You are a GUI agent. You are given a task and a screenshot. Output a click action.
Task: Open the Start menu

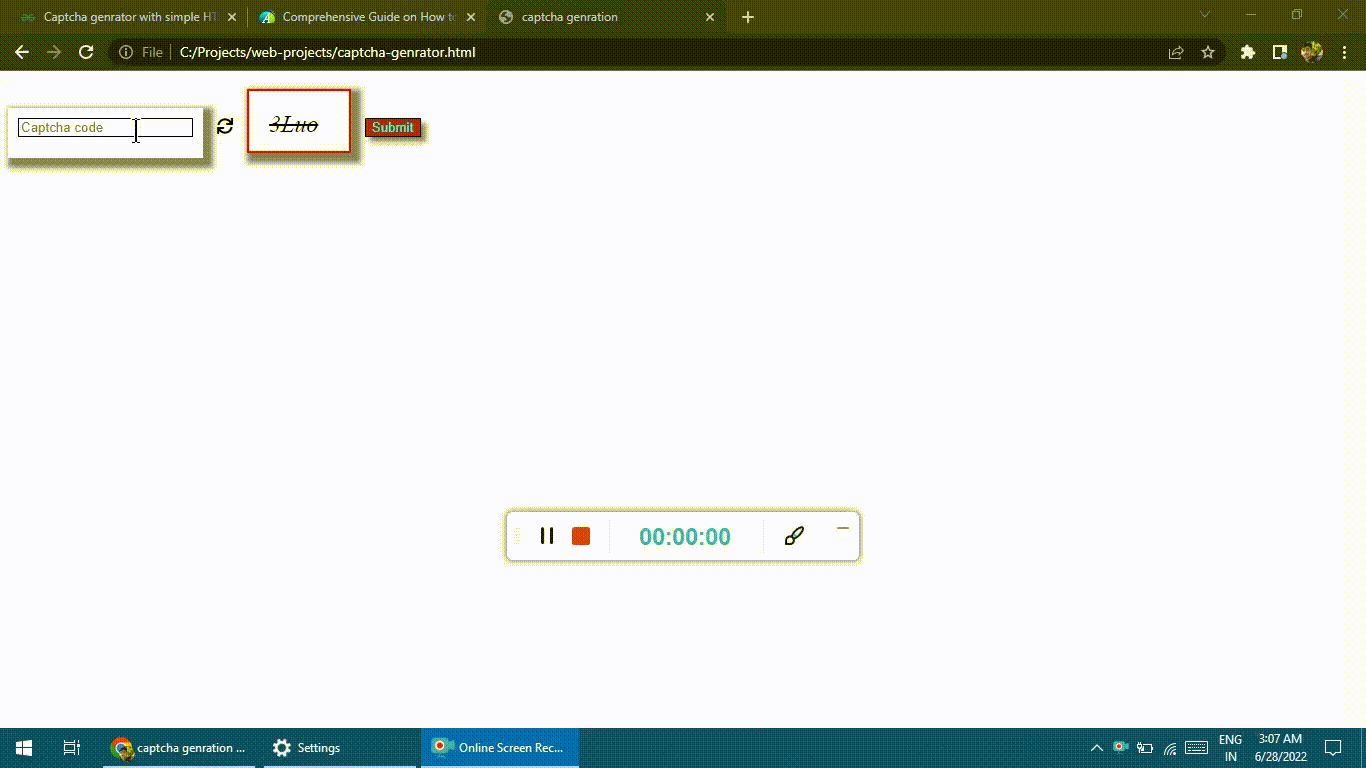tap(22, 747)
